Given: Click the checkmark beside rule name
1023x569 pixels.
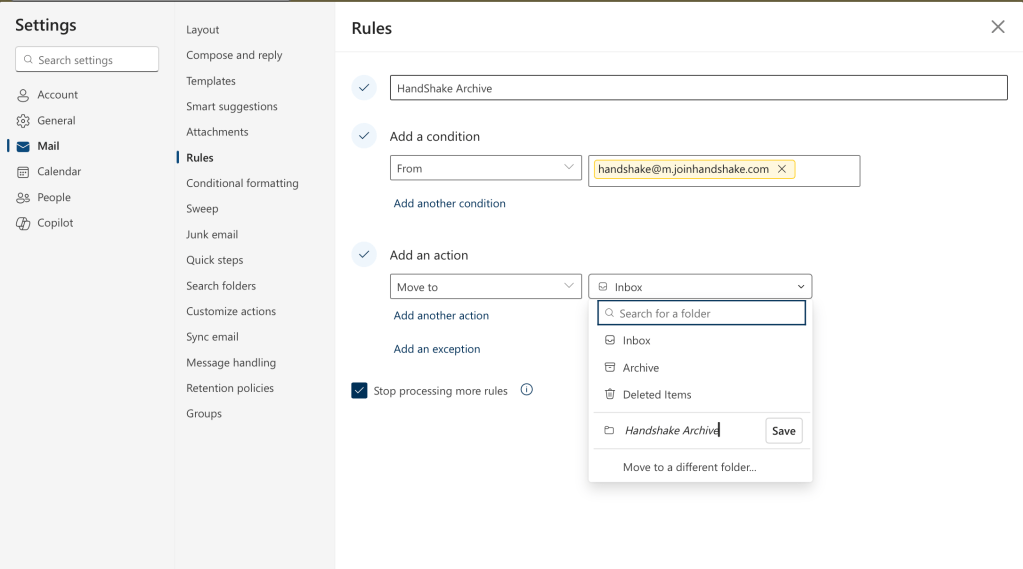Looking at the screenshot, I should (364, 87).
